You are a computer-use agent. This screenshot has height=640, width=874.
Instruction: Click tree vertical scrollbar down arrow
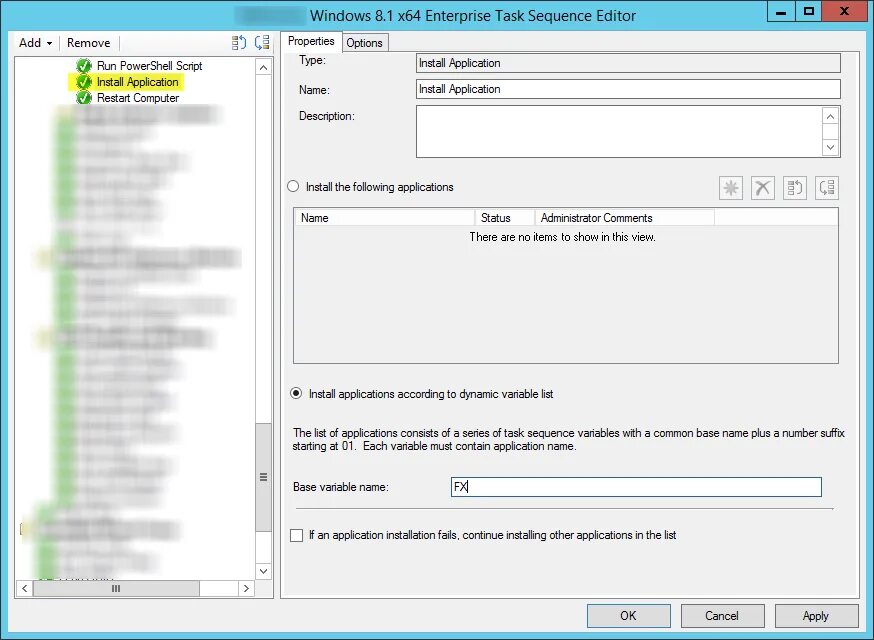[x=264, y=571]
